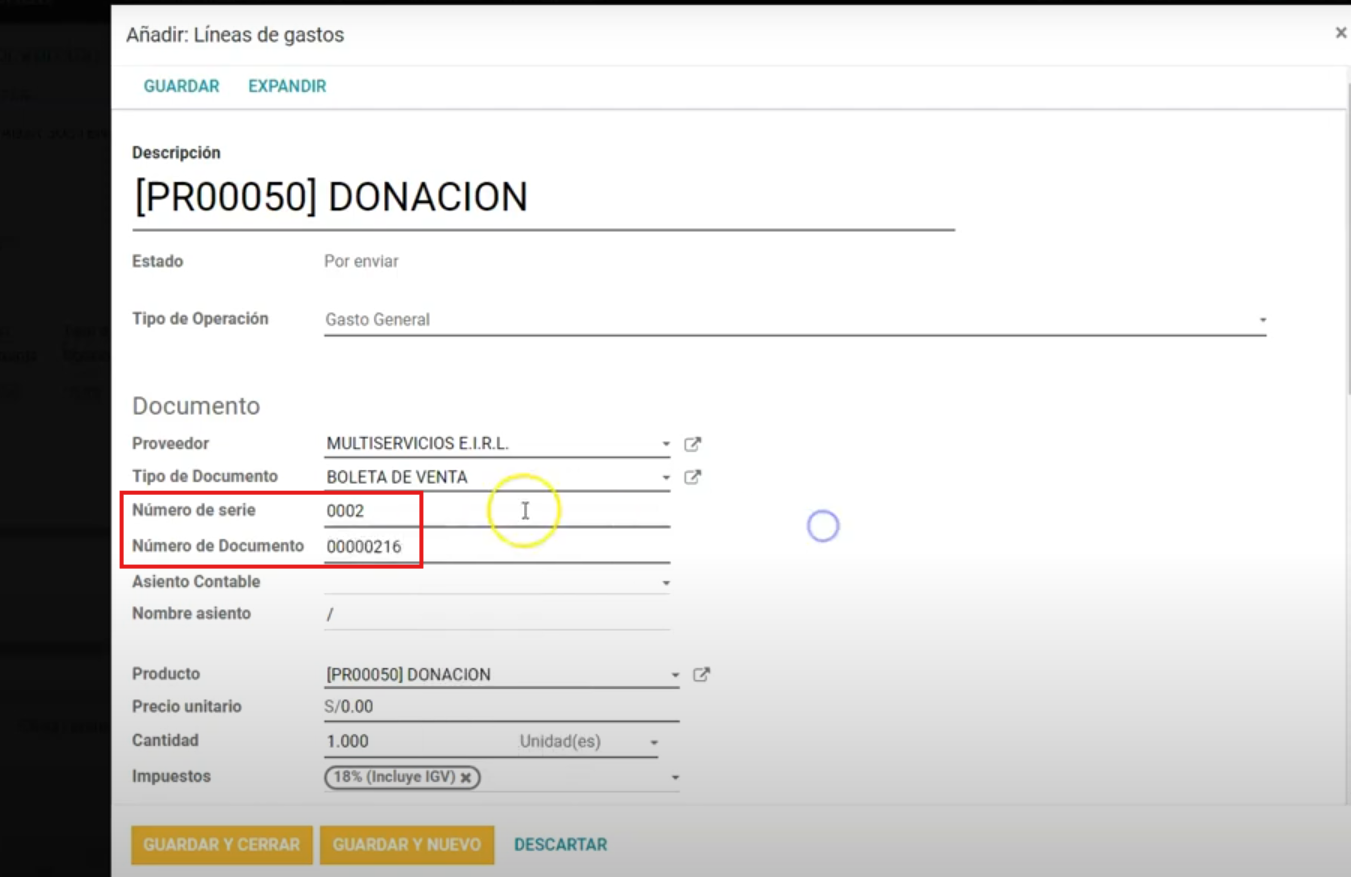Expand the Tipo de Documento options list
Screen dimensions: 1351x877
tap(665, 477)
